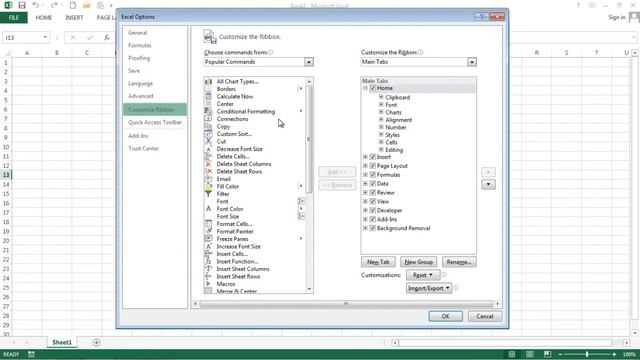Click the Delete Sheet Columns icon
640x360 pixels.
click(208, 164)
